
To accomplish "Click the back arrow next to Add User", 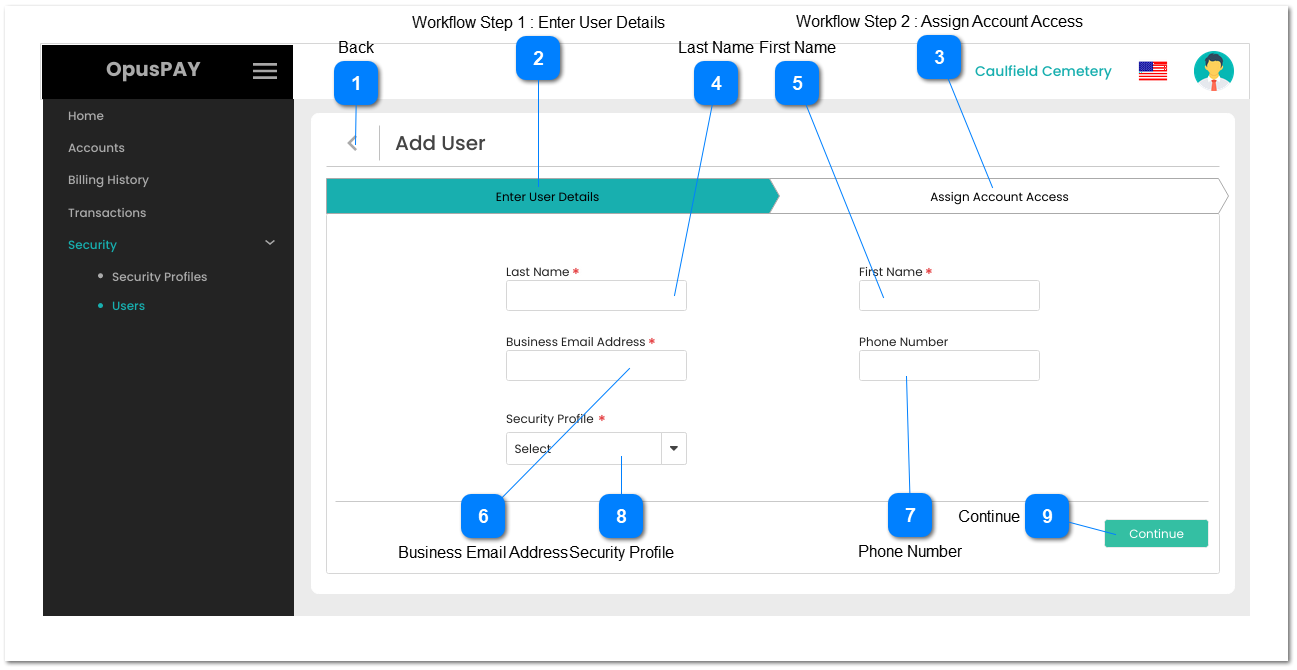I will 352,143.
